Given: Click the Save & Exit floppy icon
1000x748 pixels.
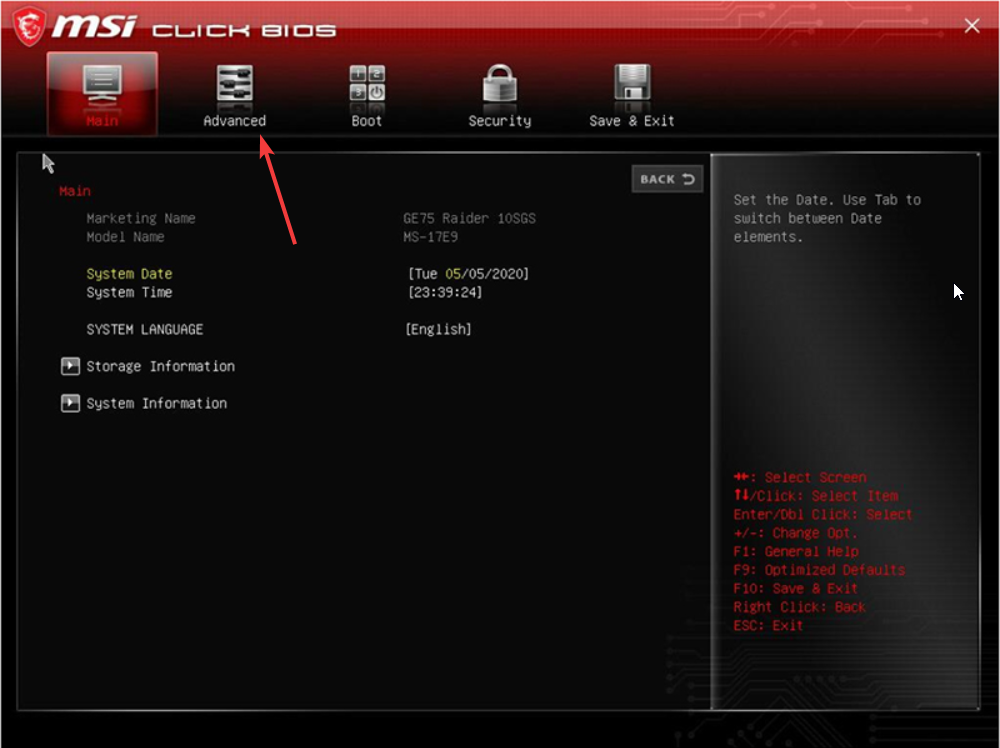Looking at the screenshot, I should [x=631, y=83].
